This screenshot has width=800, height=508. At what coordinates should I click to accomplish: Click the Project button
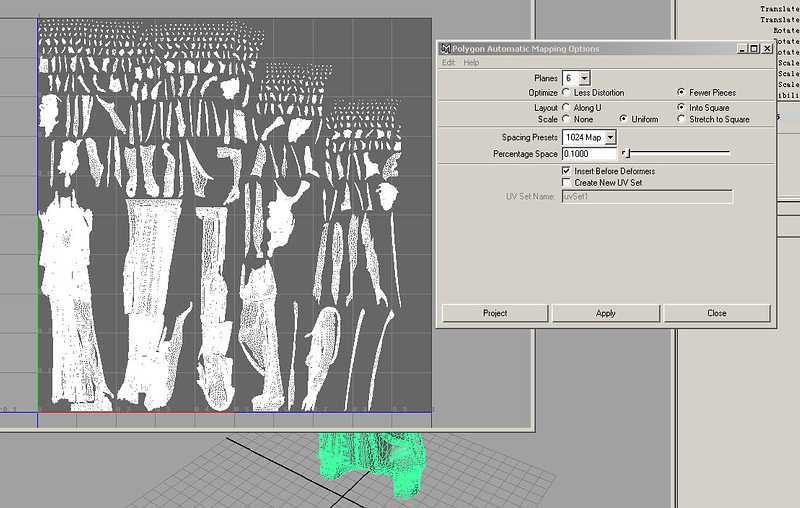tap(495, 313)
